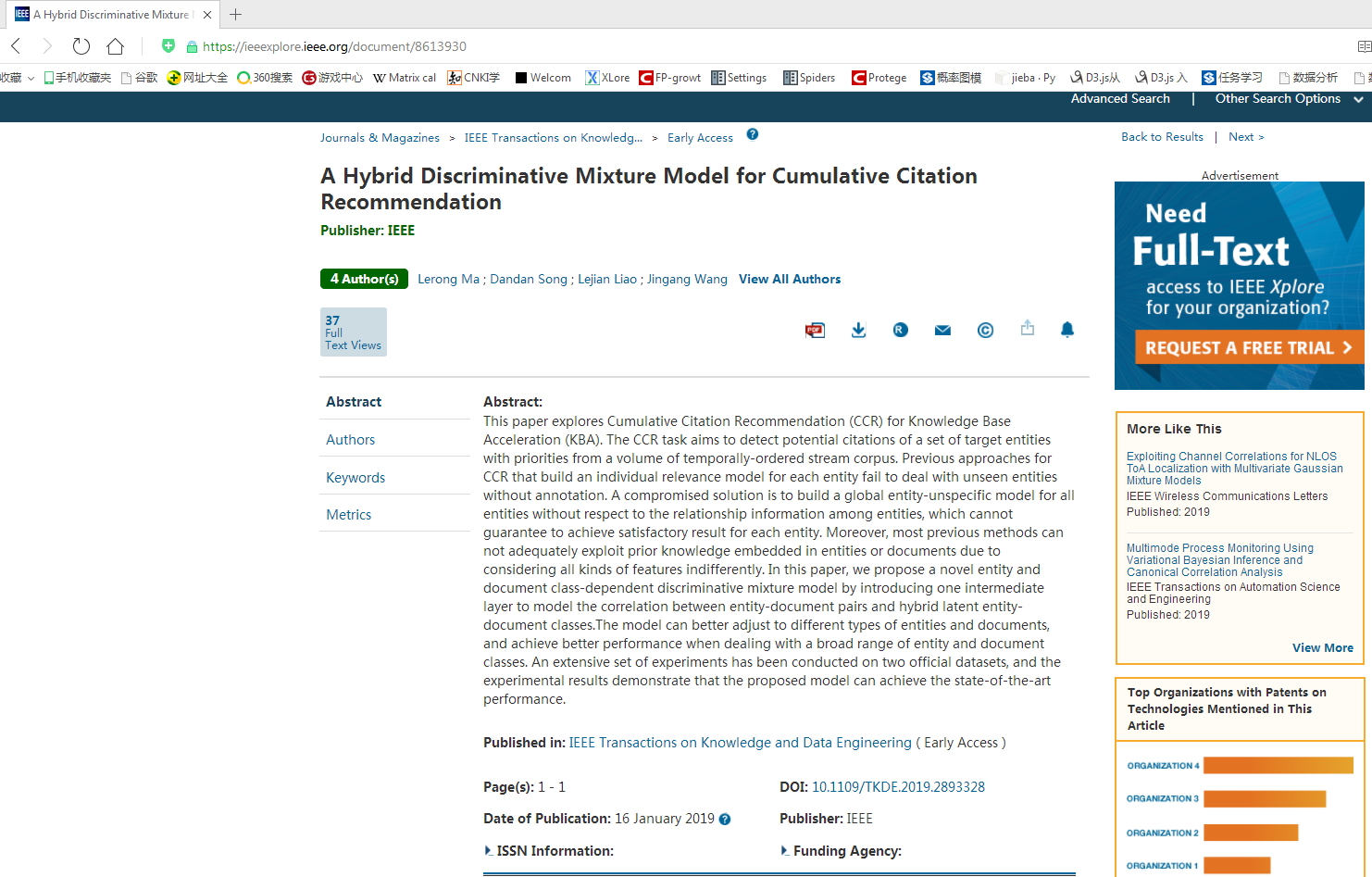Image resolution: width=1372 pixels, height=877 pixels.
Task: Click the copyright permissions icon
Action: (x=985, y=331)
